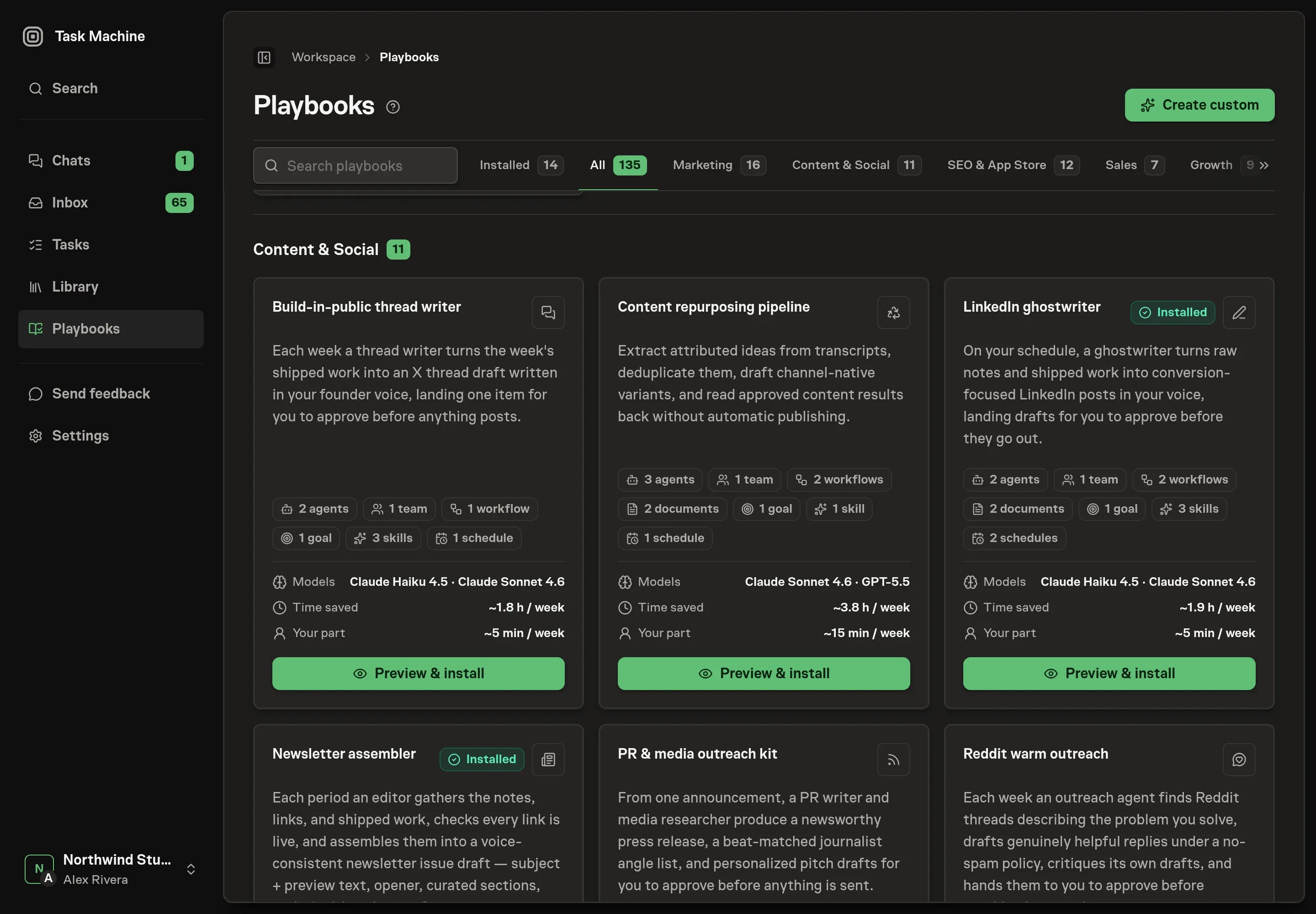
Task: Click the ~1.9 h / week value
Action: 1217,607
